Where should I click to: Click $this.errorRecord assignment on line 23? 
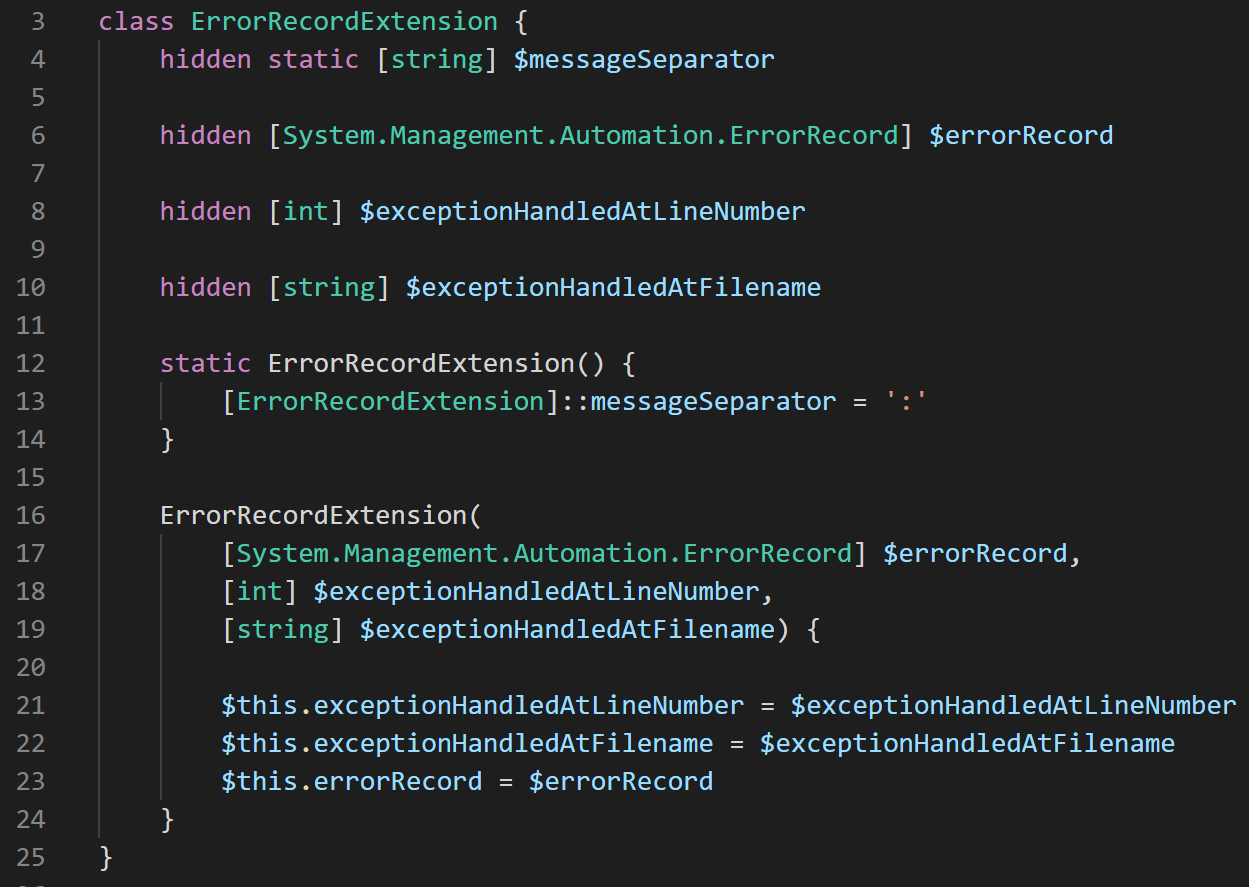(x=351, y=781)
